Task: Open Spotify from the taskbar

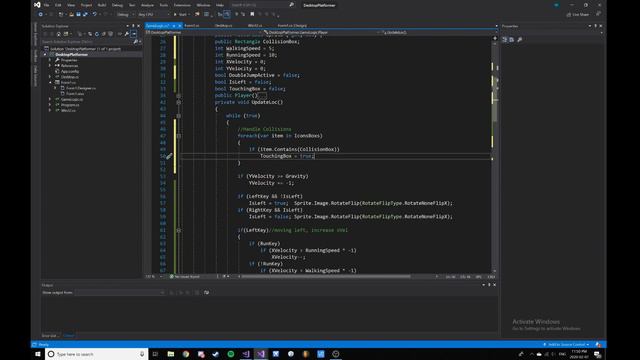Action: 231,354
